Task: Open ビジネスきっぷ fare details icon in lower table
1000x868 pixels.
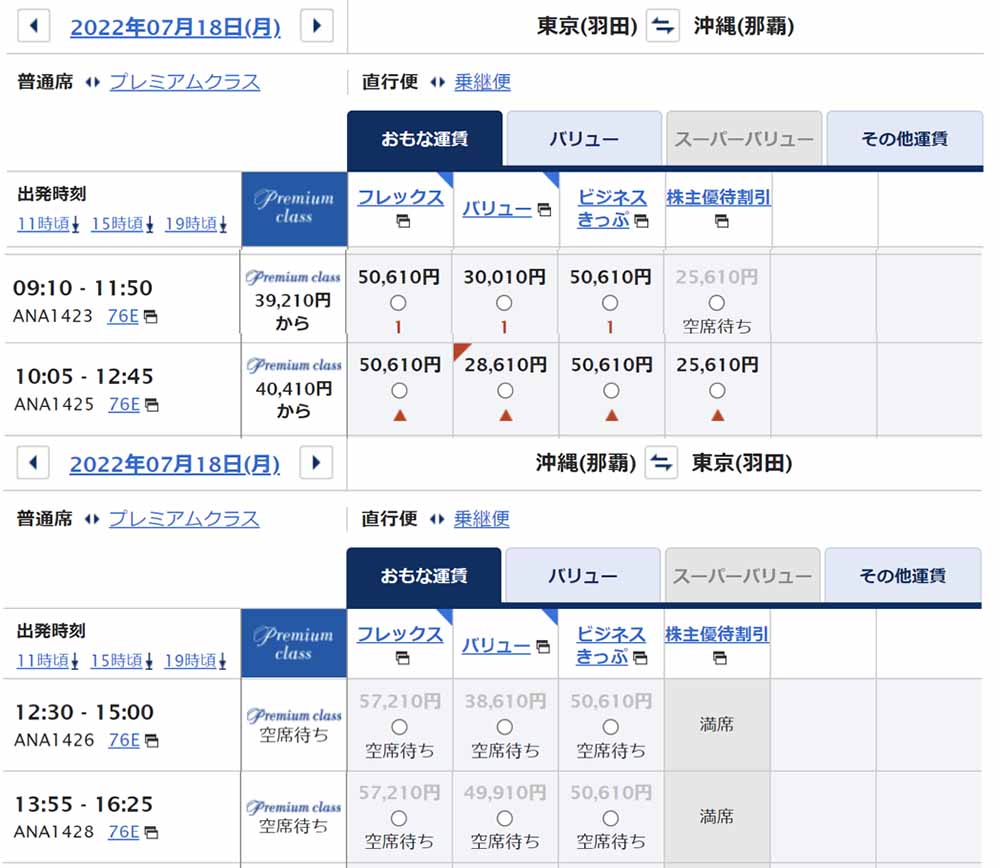Action: [640, 658]
